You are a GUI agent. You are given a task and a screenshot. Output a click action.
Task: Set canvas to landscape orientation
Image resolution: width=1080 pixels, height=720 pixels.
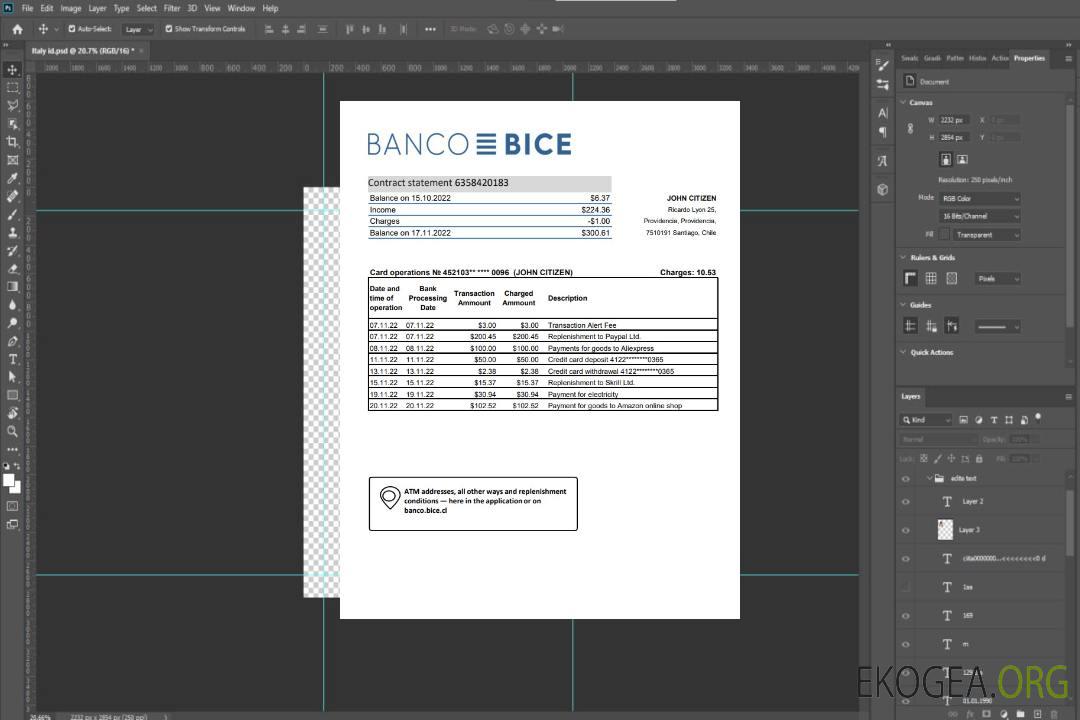pyautogui.click(x=962, y=160)
